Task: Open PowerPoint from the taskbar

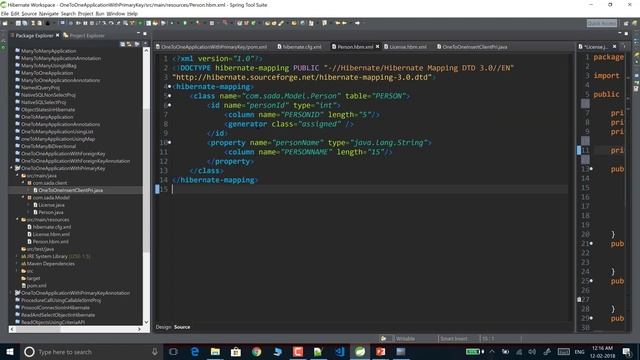Action: pyautogui.click(x=380, y=352)
